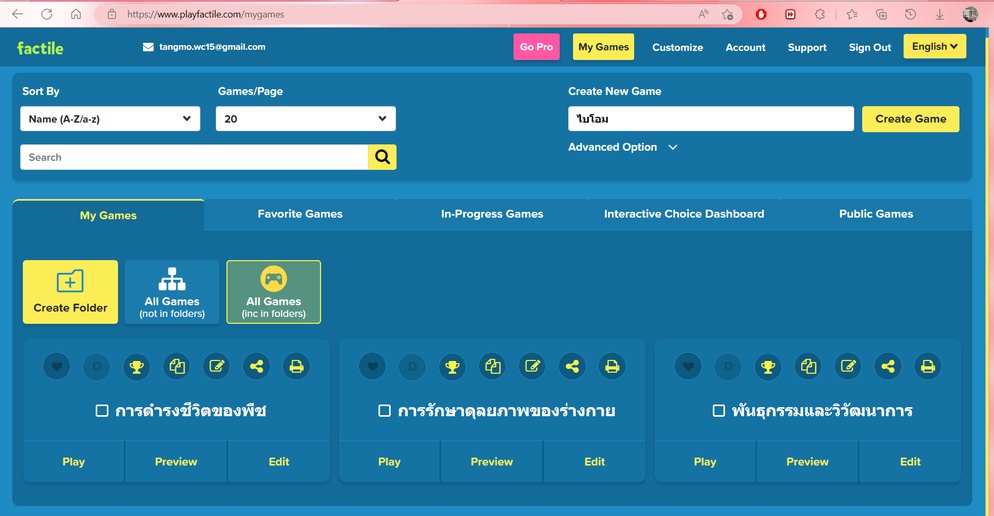Select All Games (not in folders) view
This screenshot has height=516, width=994.
[x=172, y=292]
